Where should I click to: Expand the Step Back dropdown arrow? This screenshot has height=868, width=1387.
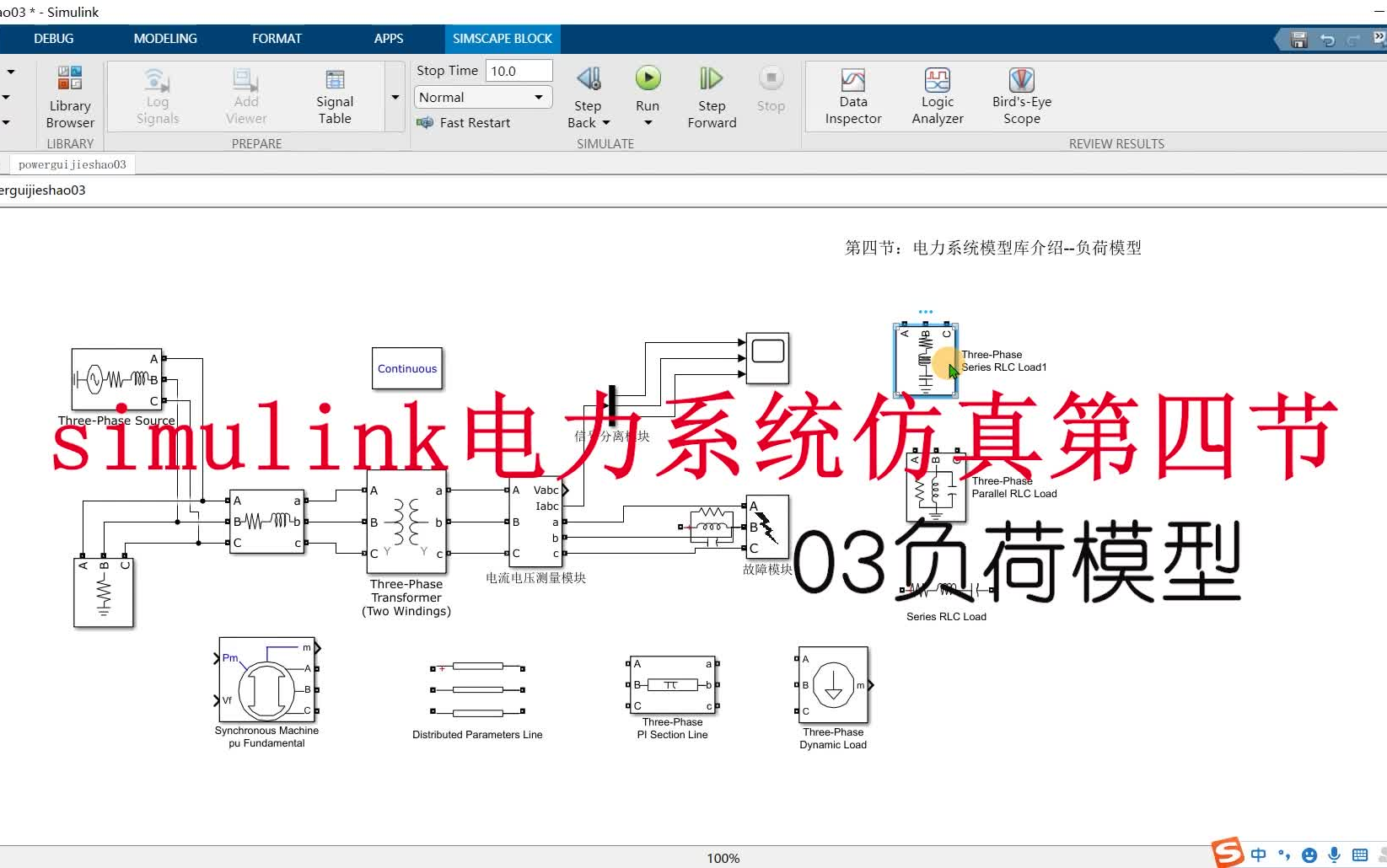[606, 123]
